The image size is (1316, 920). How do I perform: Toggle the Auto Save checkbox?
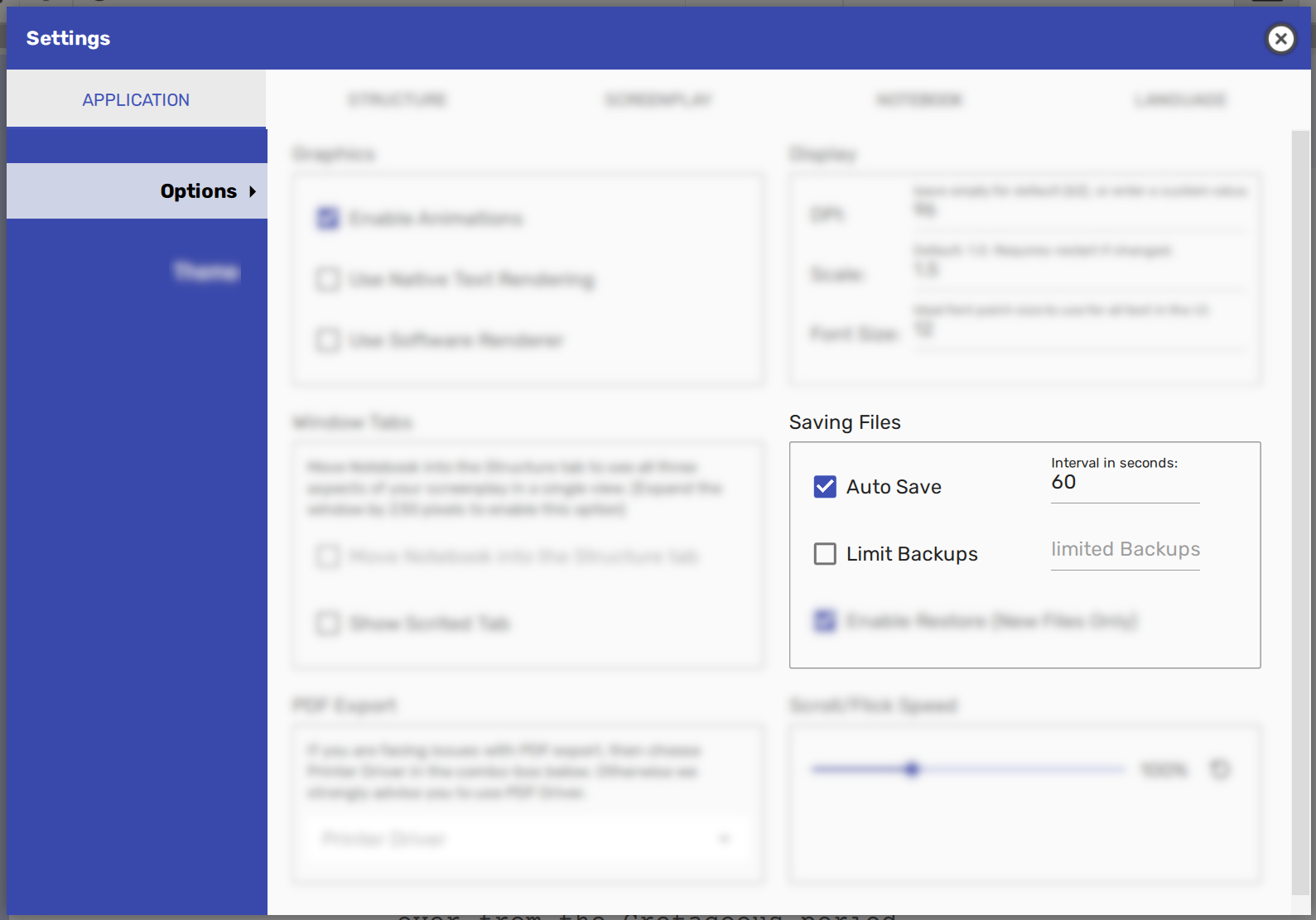tap(825, 487)
